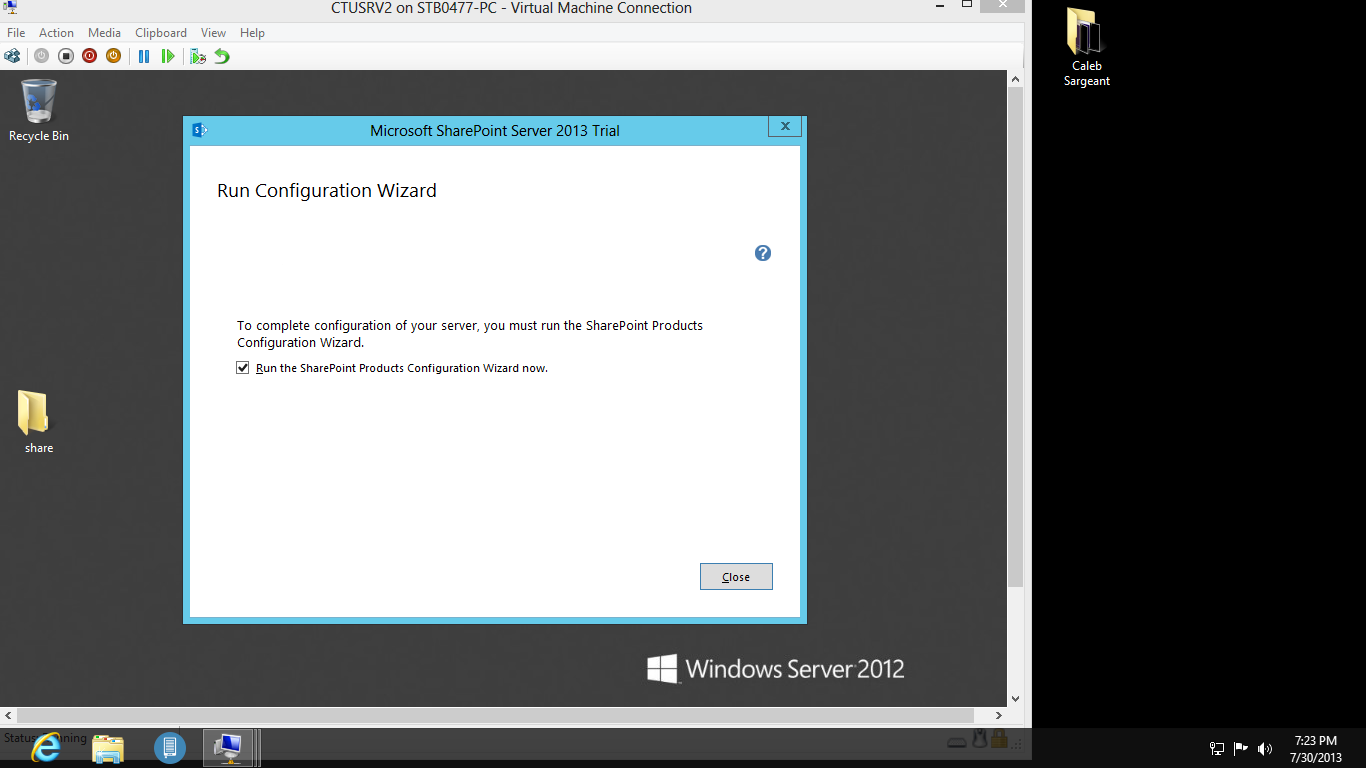Screen dimensions: 1366x768
Task: Open the clock showing 7:23 PM
Action: (1316, 749)
